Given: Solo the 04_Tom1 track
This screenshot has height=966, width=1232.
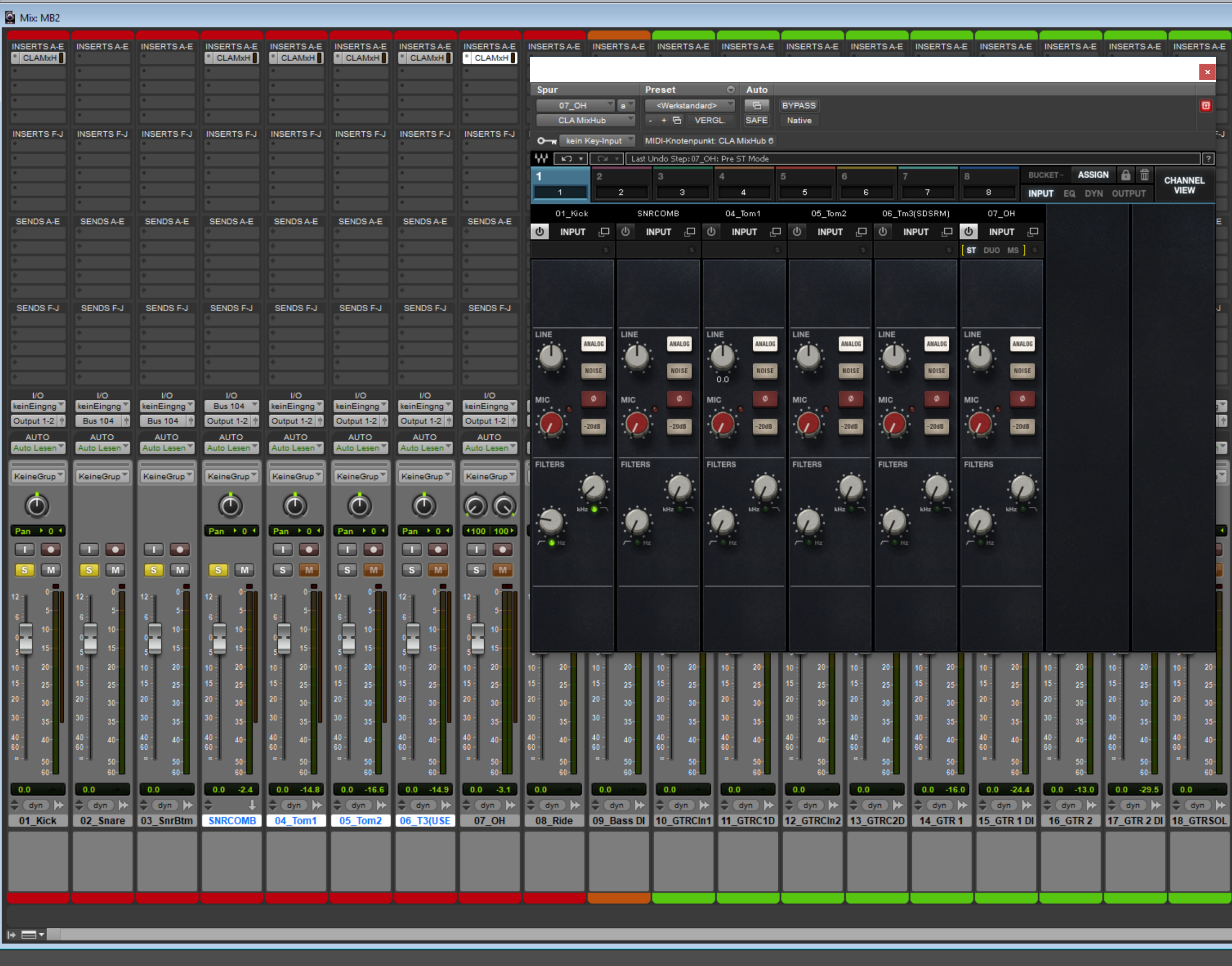Looking at the screenshot, I should pyautogui.click(x=283, y=570).
